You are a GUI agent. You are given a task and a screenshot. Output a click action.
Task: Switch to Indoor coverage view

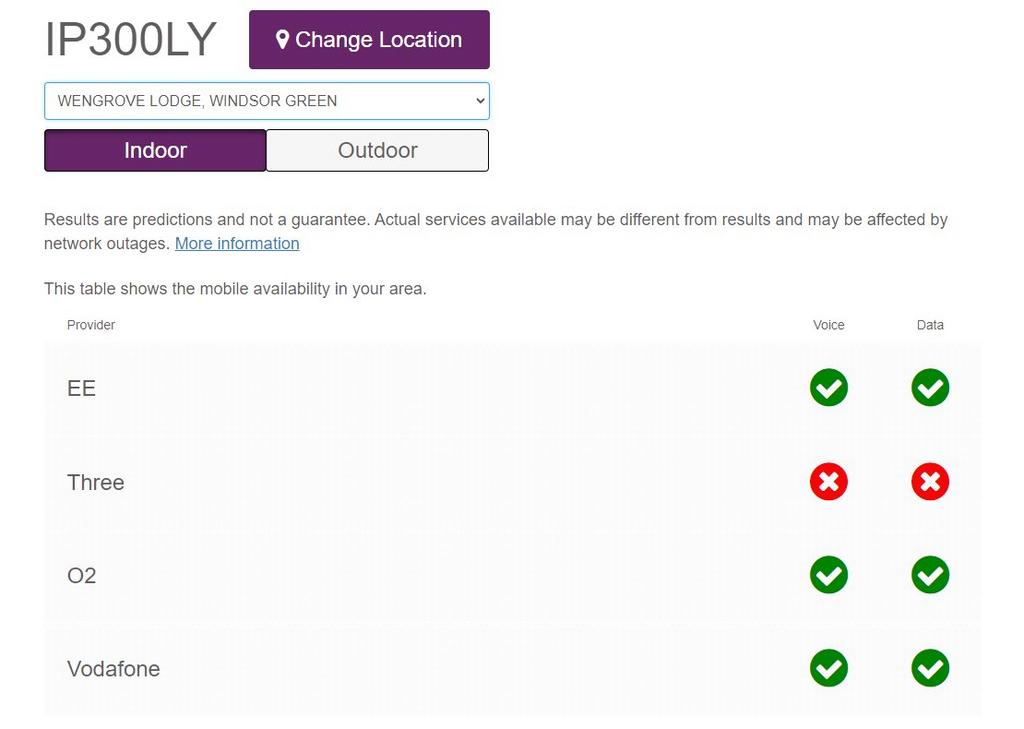(x=155, y=150)
